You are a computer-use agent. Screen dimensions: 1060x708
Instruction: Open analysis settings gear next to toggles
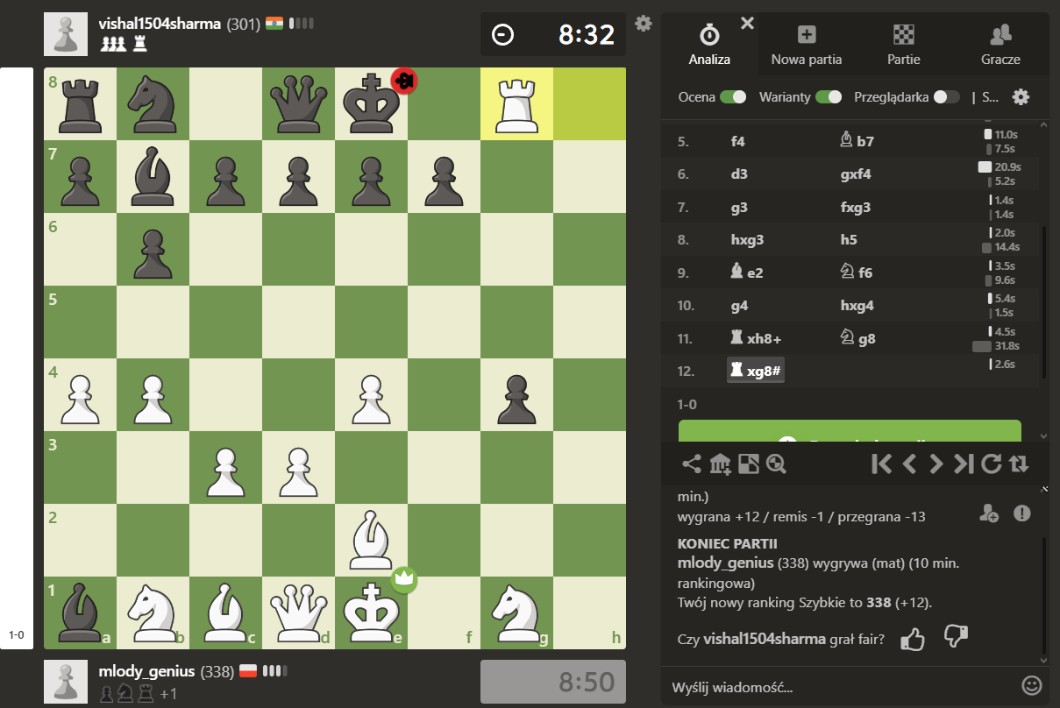pyautogui.click(x=1020, y=97)
